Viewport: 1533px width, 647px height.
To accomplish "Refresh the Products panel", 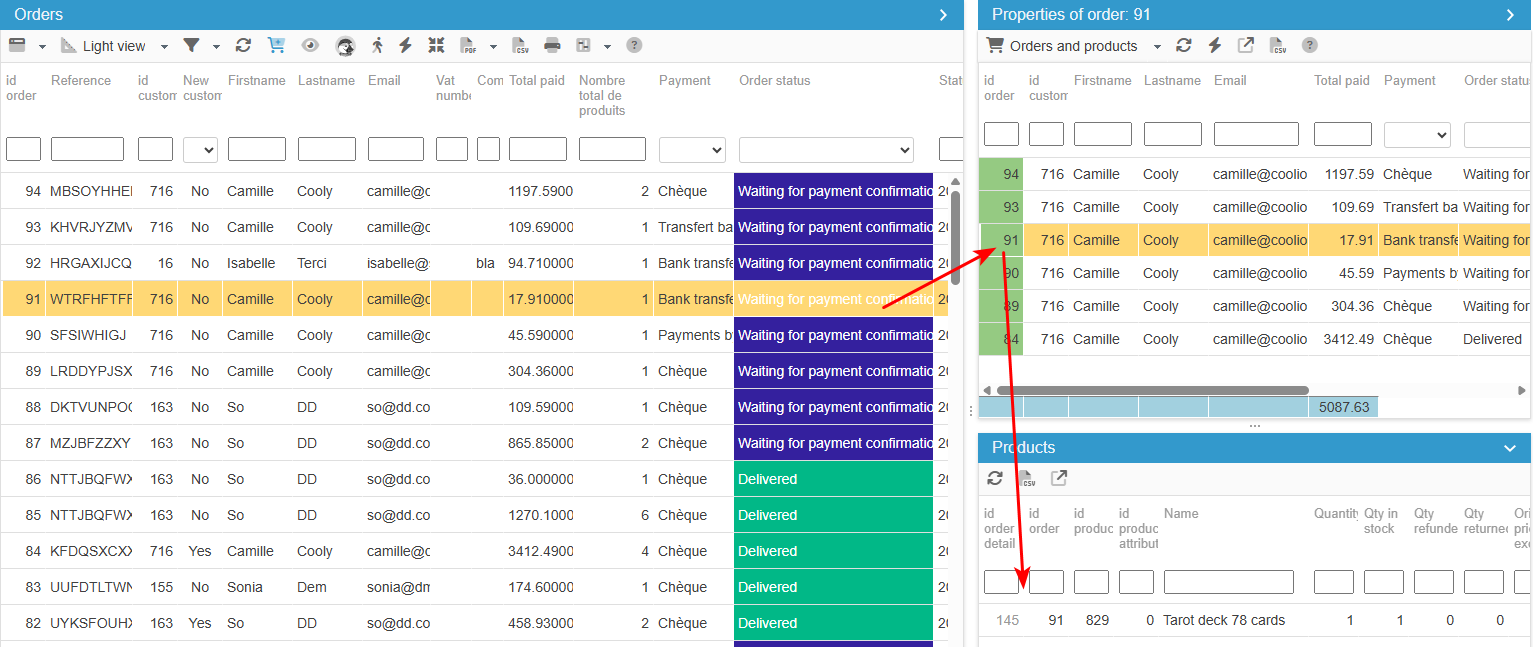I will (995, 478).
